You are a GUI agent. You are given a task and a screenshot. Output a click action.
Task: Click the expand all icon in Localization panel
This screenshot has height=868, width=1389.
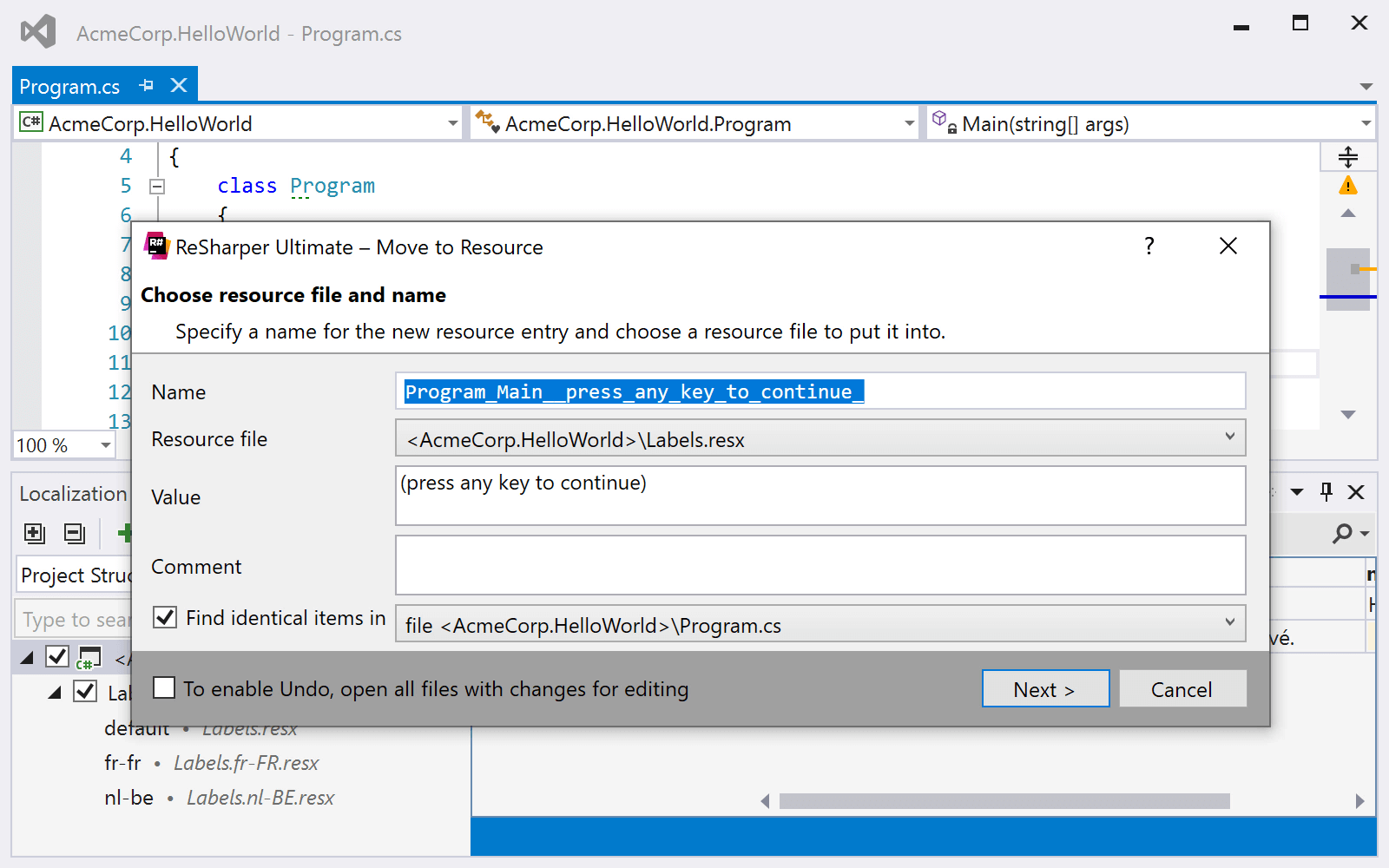(35, 533)
